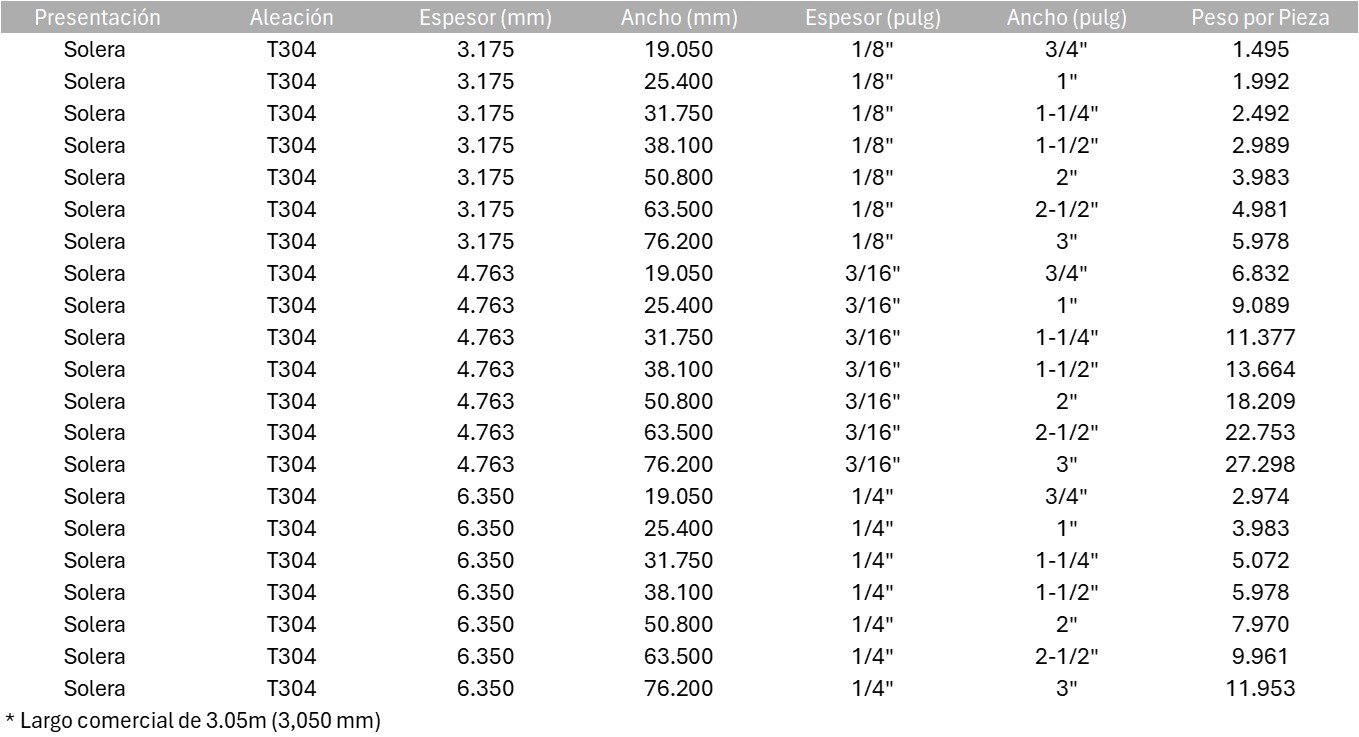
Task: Select the weight cell 9.089
Action: (1261, 305)
